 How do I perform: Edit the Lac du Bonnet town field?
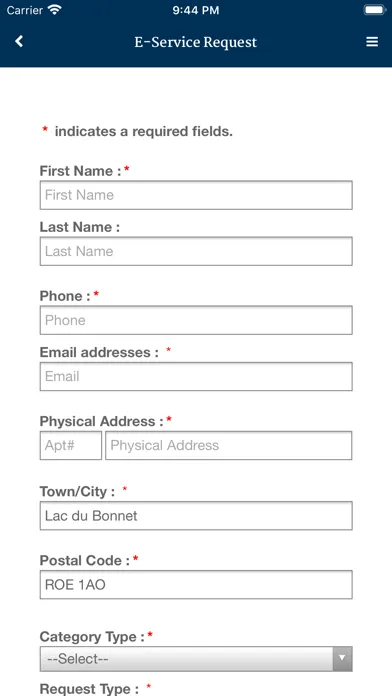[196, 516]
